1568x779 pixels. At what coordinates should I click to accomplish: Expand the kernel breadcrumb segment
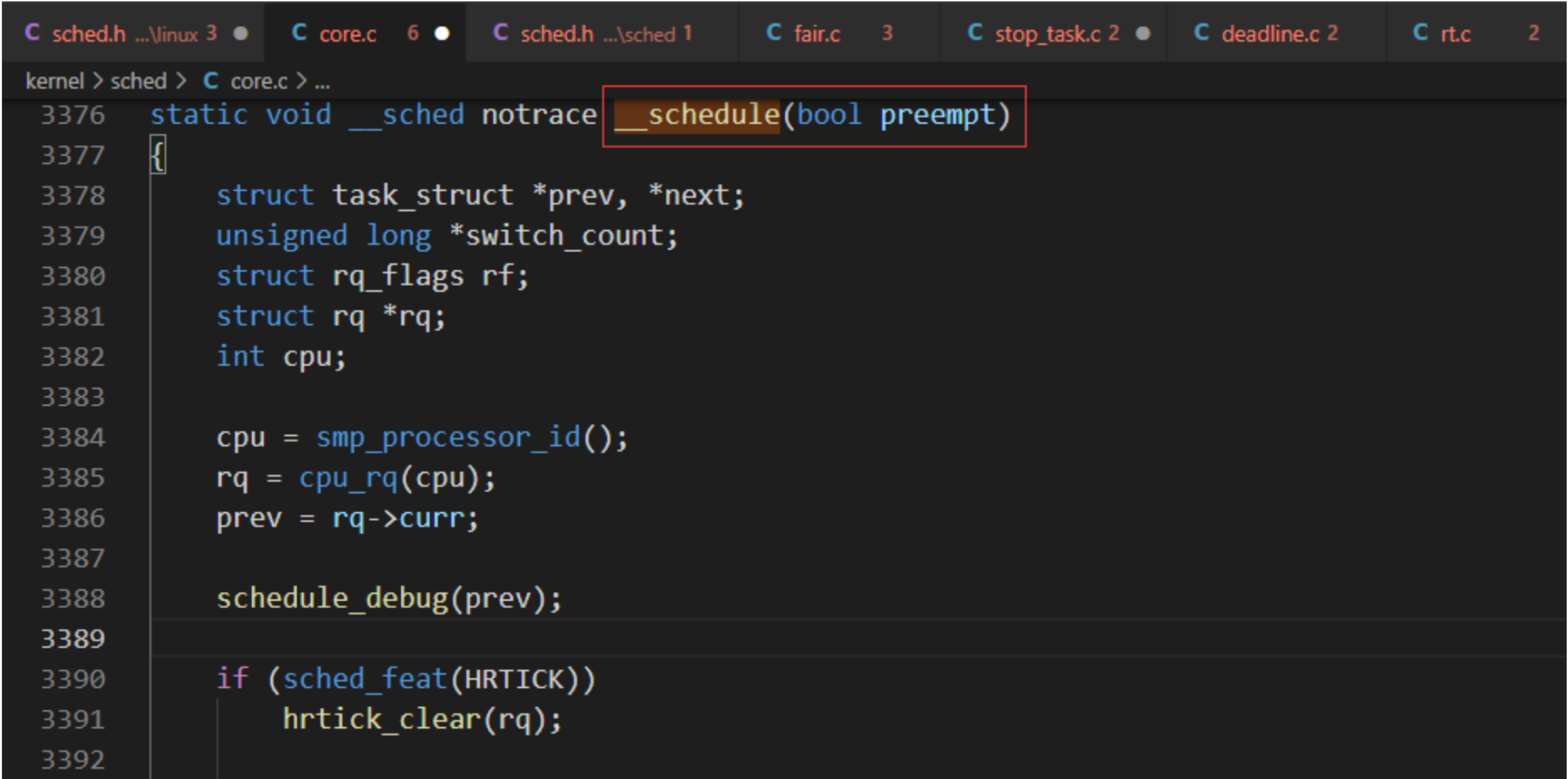pos(54,81)
